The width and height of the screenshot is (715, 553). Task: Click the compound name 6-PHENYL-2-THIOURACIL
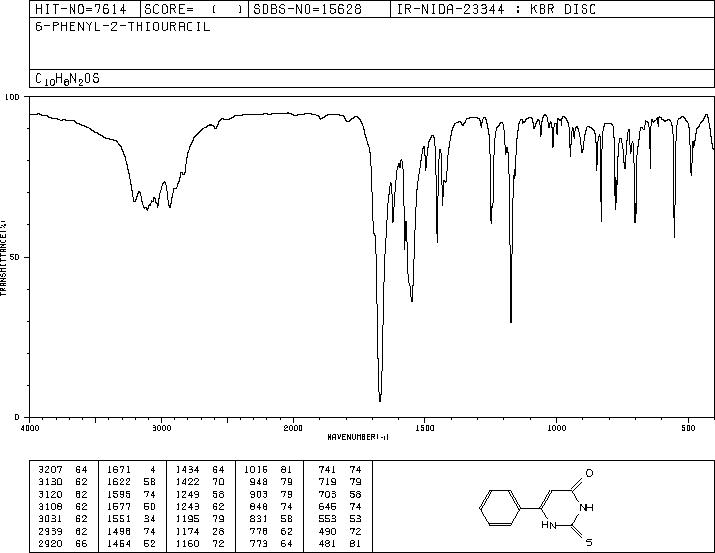(x=123, y=26)
